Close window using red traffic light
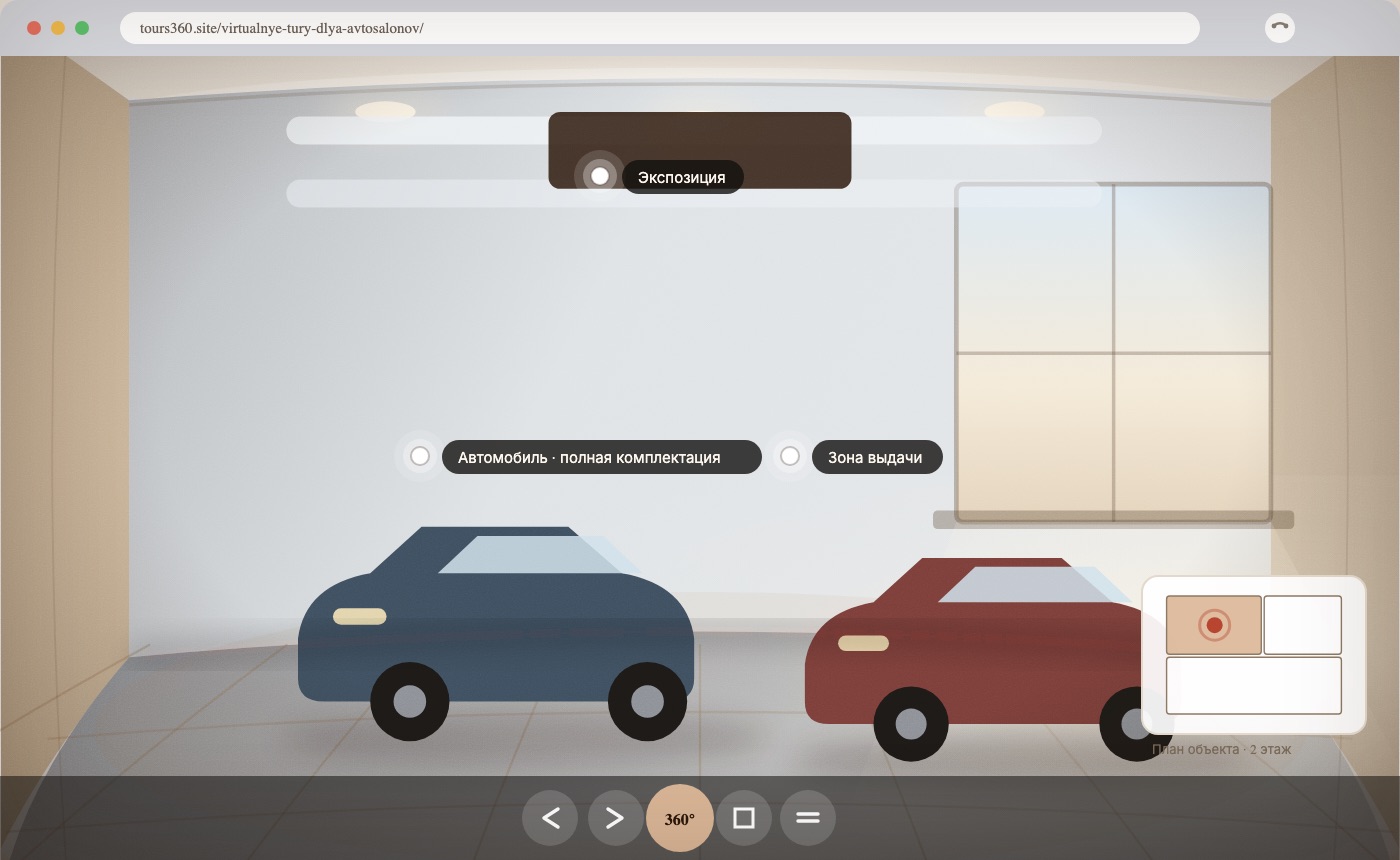 34,28
